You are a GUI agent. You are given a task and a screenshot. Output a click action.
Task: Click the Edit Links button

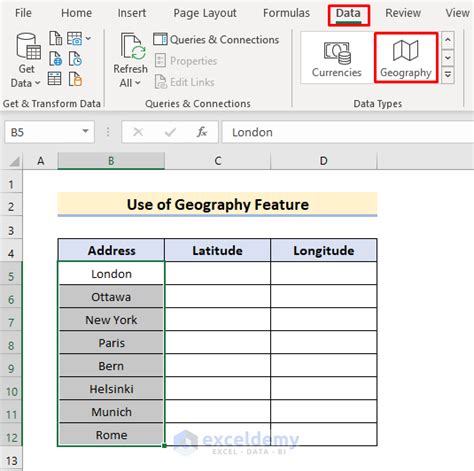click(x=185, y=82)
